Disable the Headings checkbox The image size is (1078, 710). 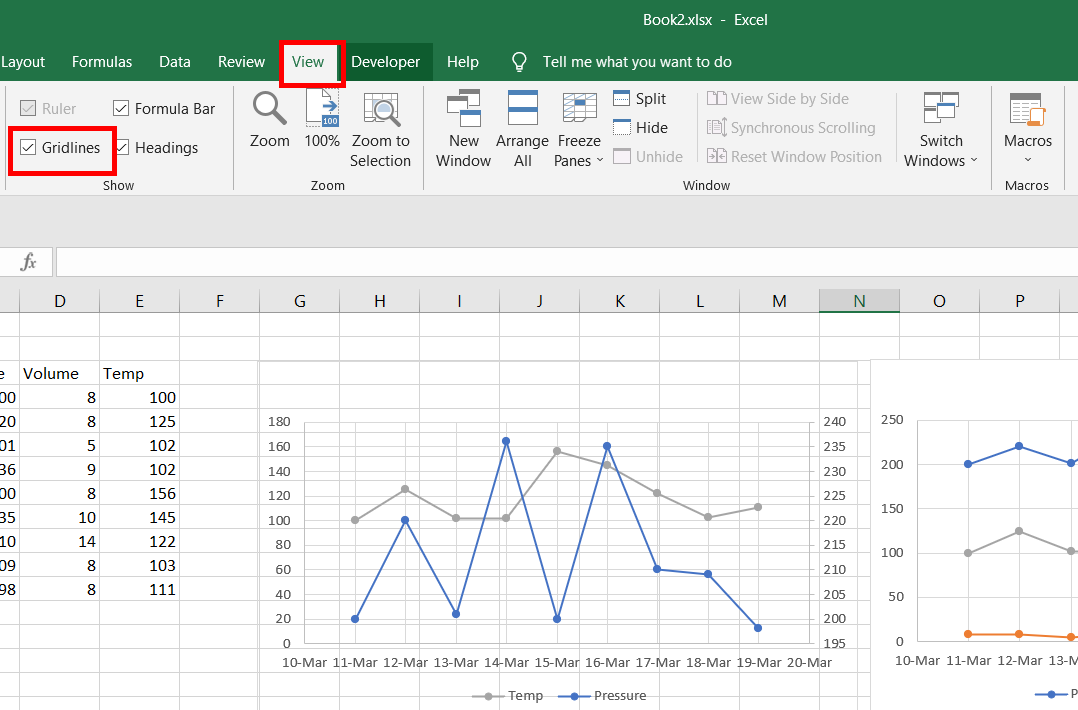click(121, 148)
